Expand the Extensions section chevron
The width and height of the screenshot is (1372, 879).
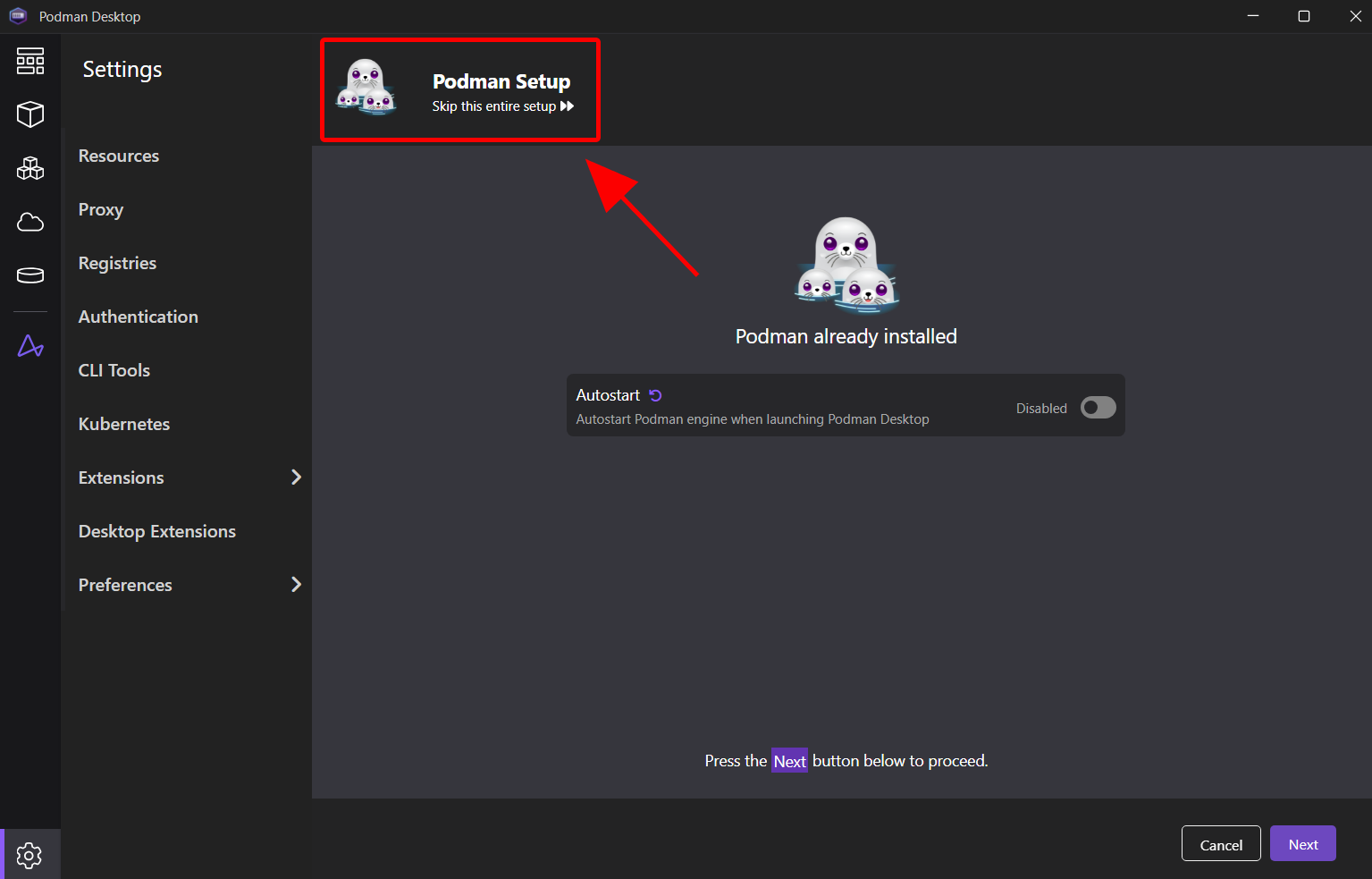tap(296, 478)
